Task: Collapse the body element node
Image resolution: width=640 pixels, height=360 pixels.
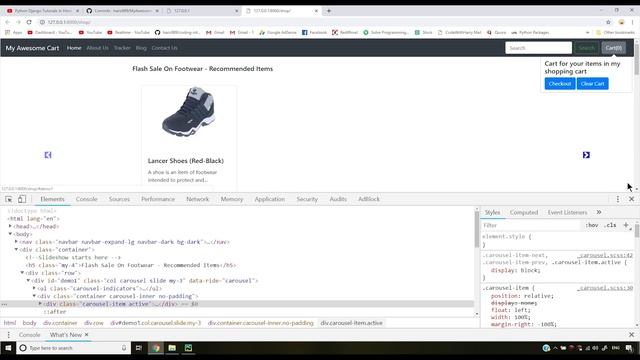Action: click(10, 234)
